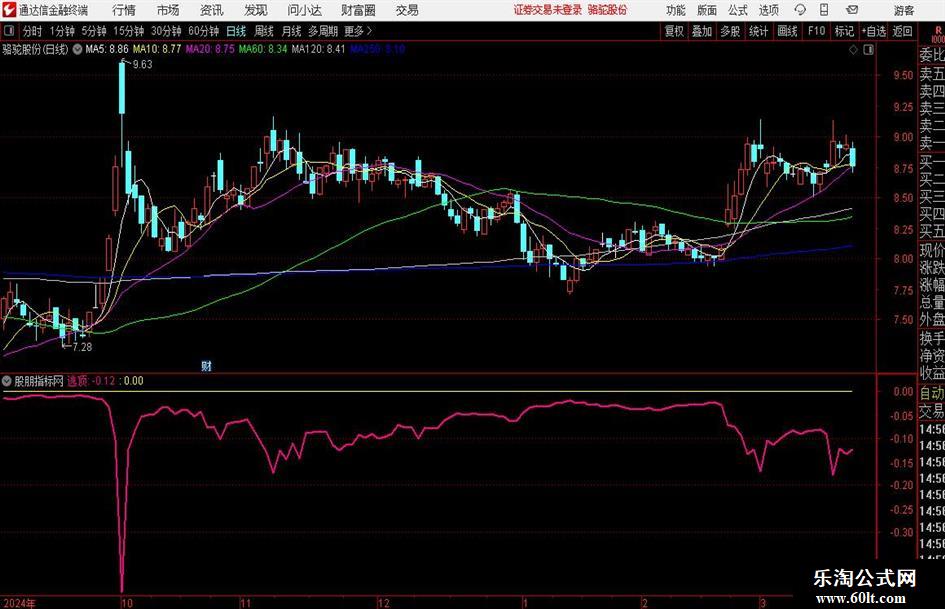
Task: Click the MA250 value label
Action: [377, 49]
